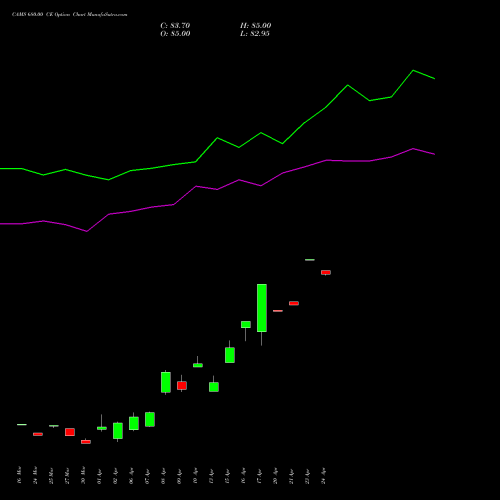500x500 pixels.
Task: Select the 21 Apr date label
Action: 291,476
